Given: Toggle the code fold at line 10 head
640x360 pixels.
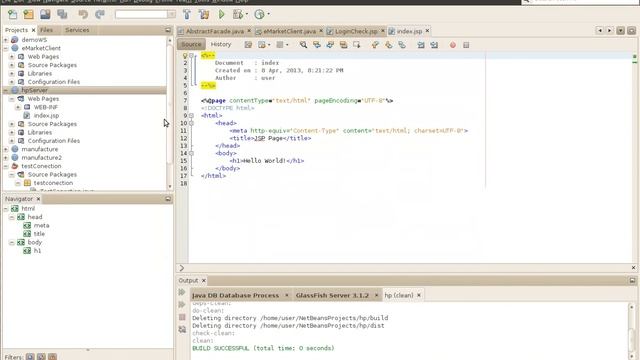Looking at the screenshot, I should coord(191,123).
